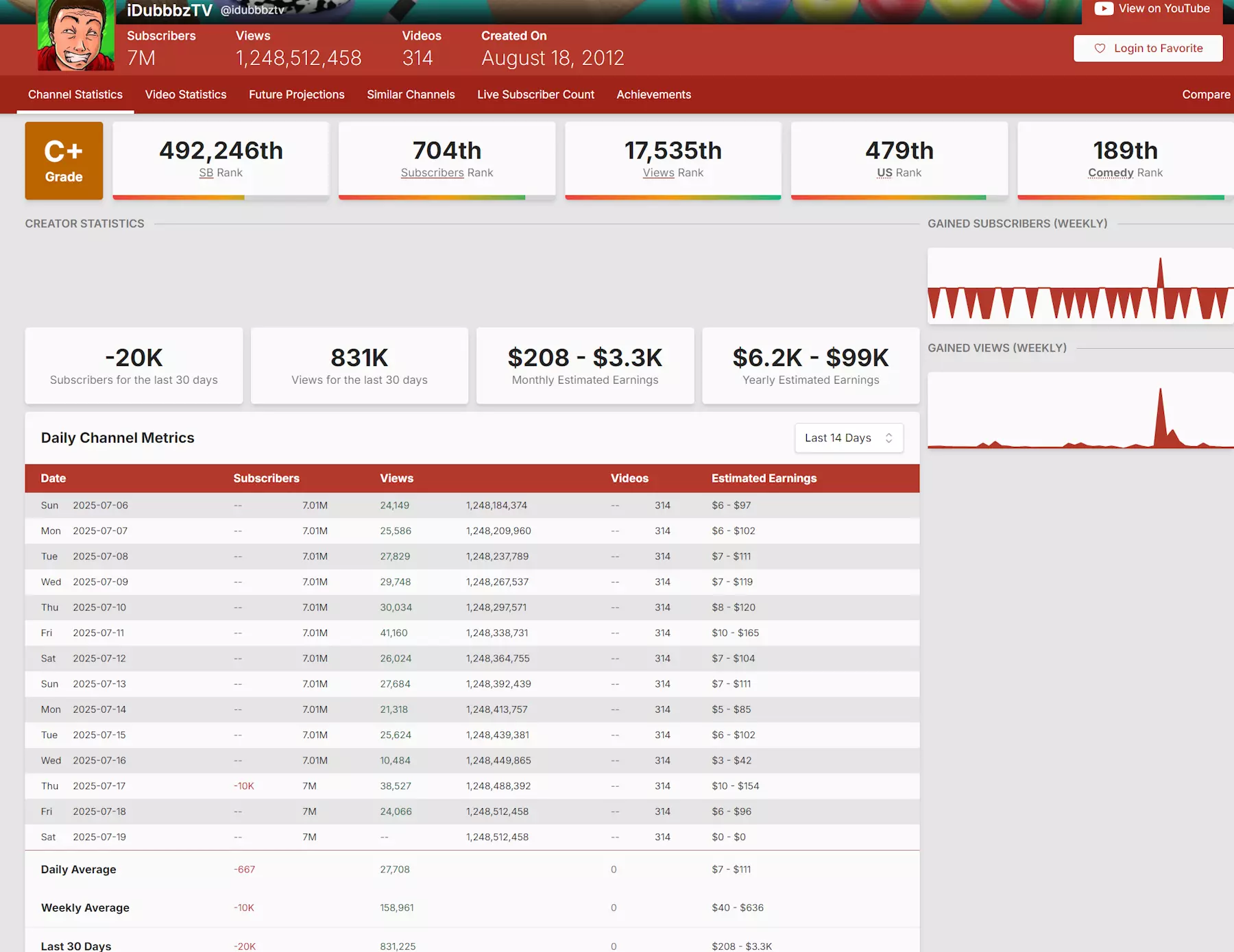Expand the Last 14 Days dropdown
1234x952 pixels.
pos(849,438)
